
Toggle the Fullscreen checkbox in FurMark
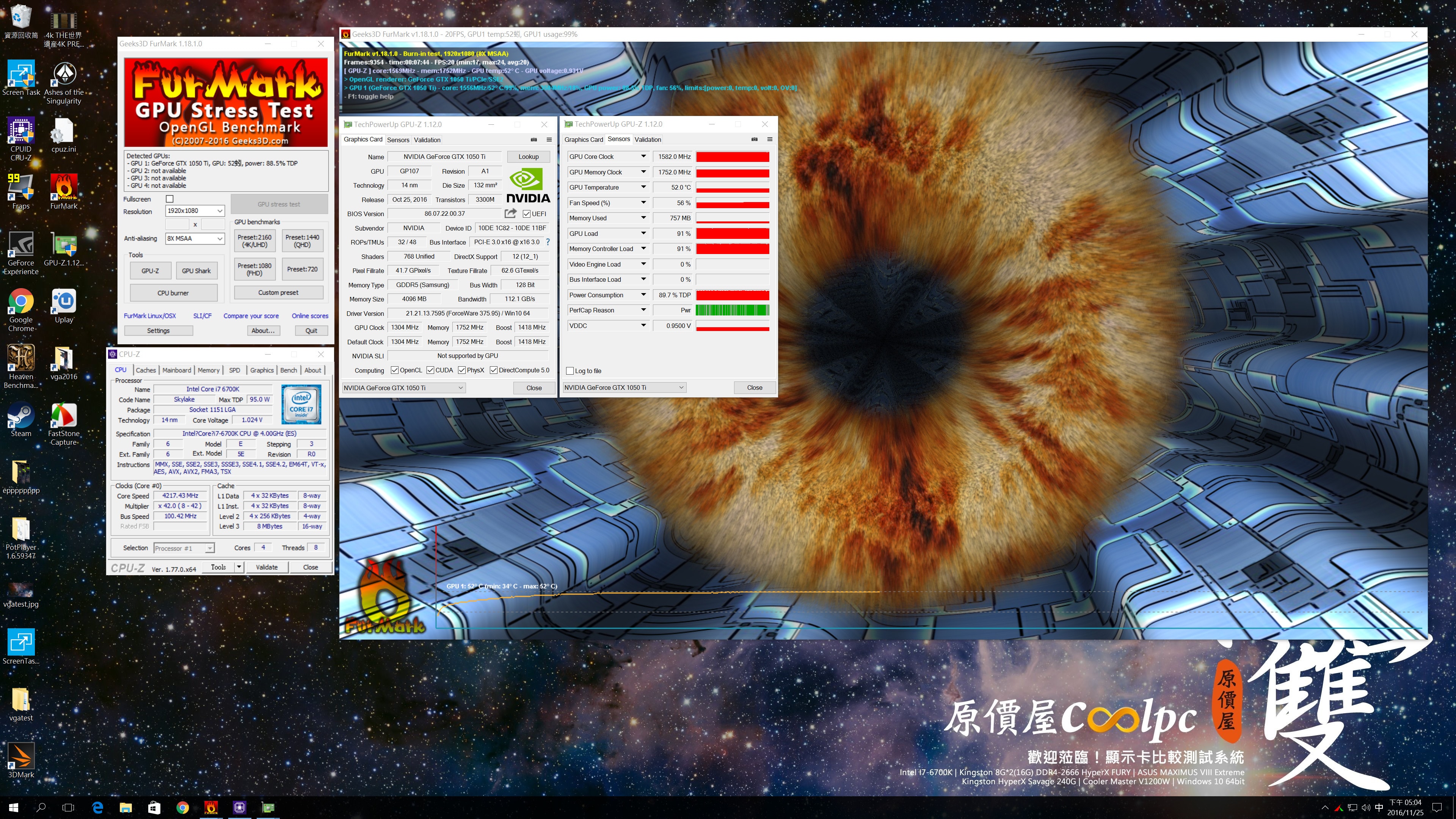click(x=169, y=199)
